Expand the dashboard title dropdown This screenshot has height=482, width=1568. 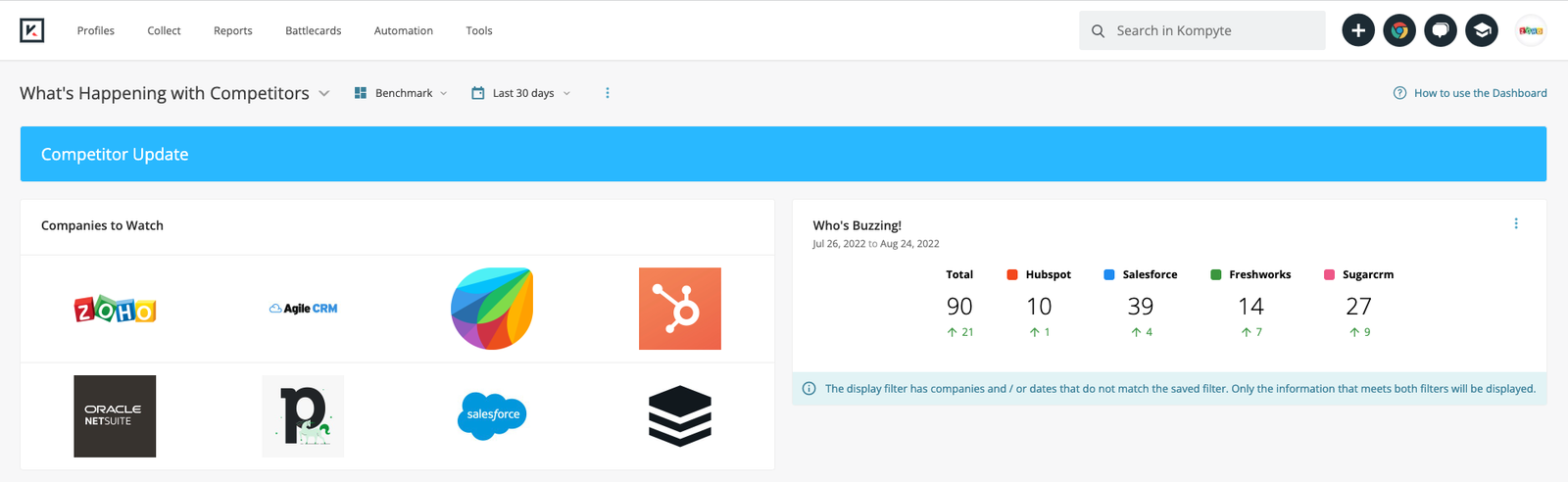(x=324, y=93)
